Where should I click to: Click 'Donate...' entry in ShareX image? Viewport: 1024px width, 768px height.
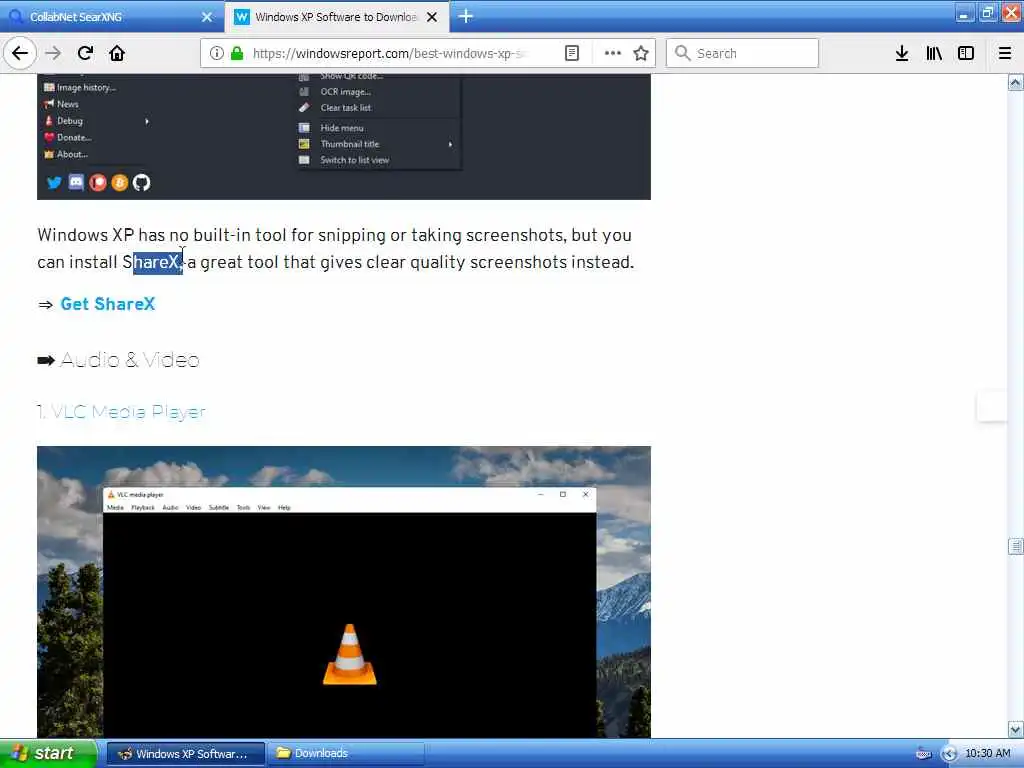click(x=74, y=137)
